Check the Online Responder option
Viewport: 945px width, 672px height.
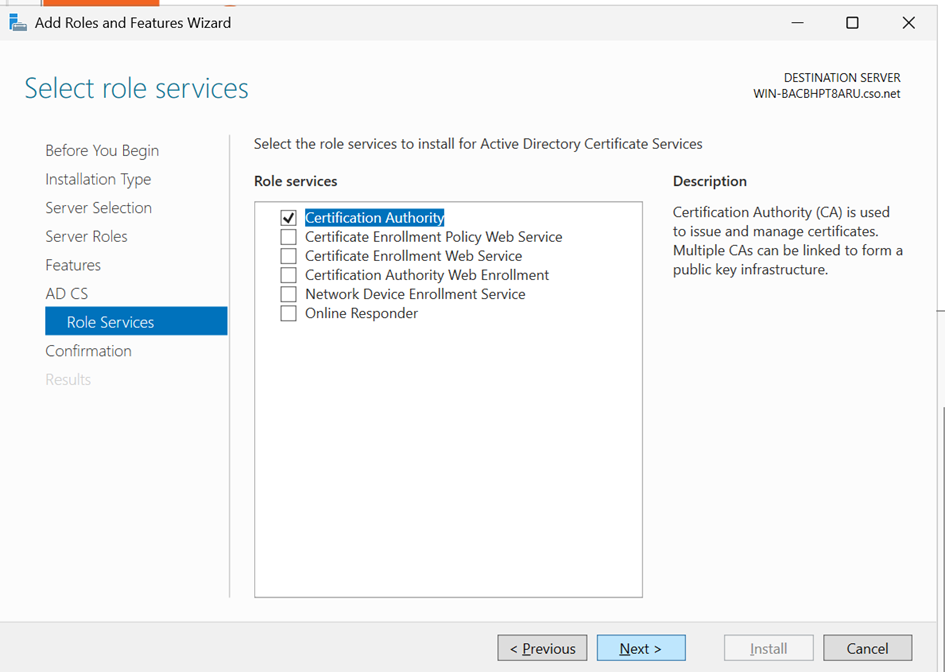pyautogui.click(x=289, y=313)
